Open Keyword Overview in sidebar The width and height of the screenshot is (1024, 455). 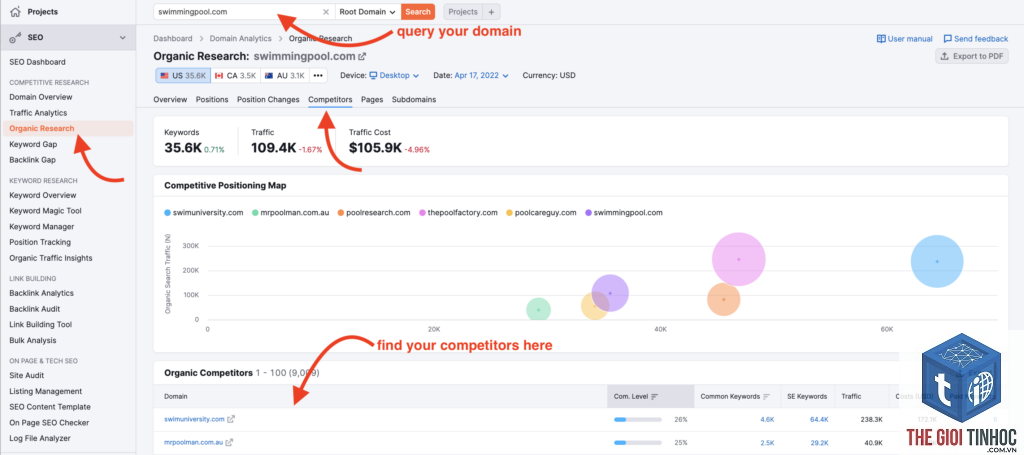coord(42,195)
